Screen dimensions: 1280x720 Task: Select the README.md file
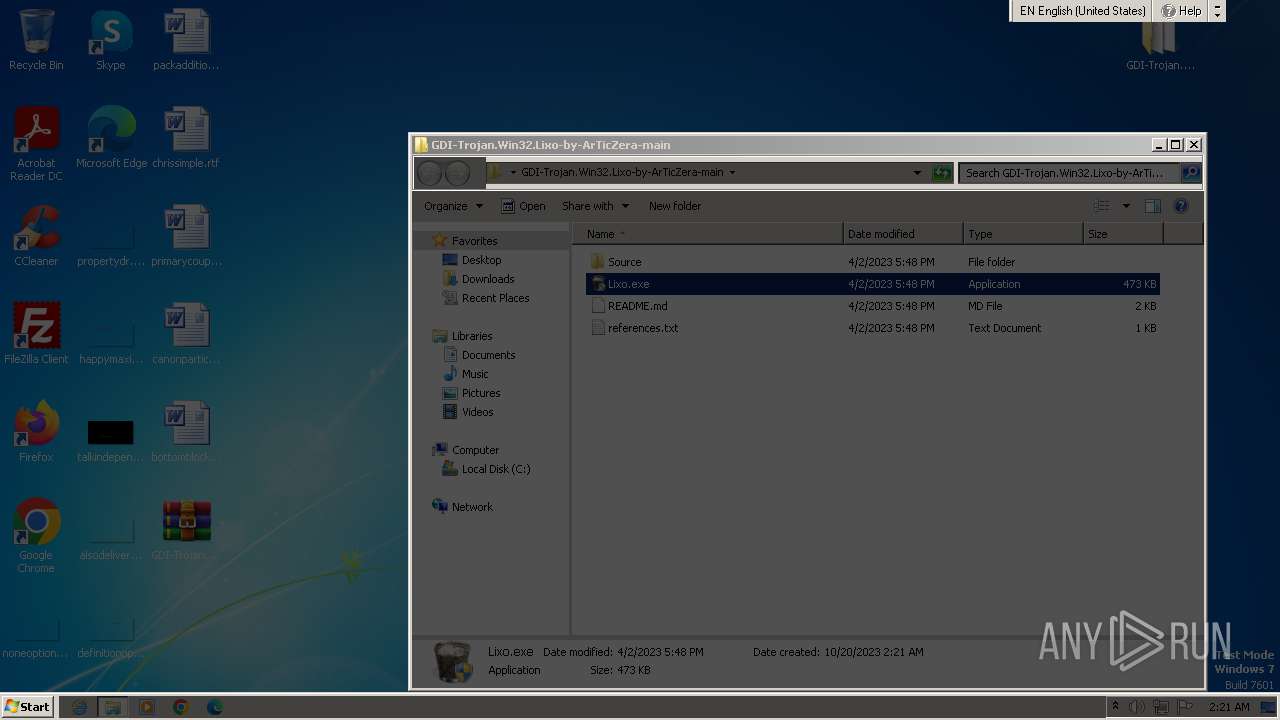873,306
